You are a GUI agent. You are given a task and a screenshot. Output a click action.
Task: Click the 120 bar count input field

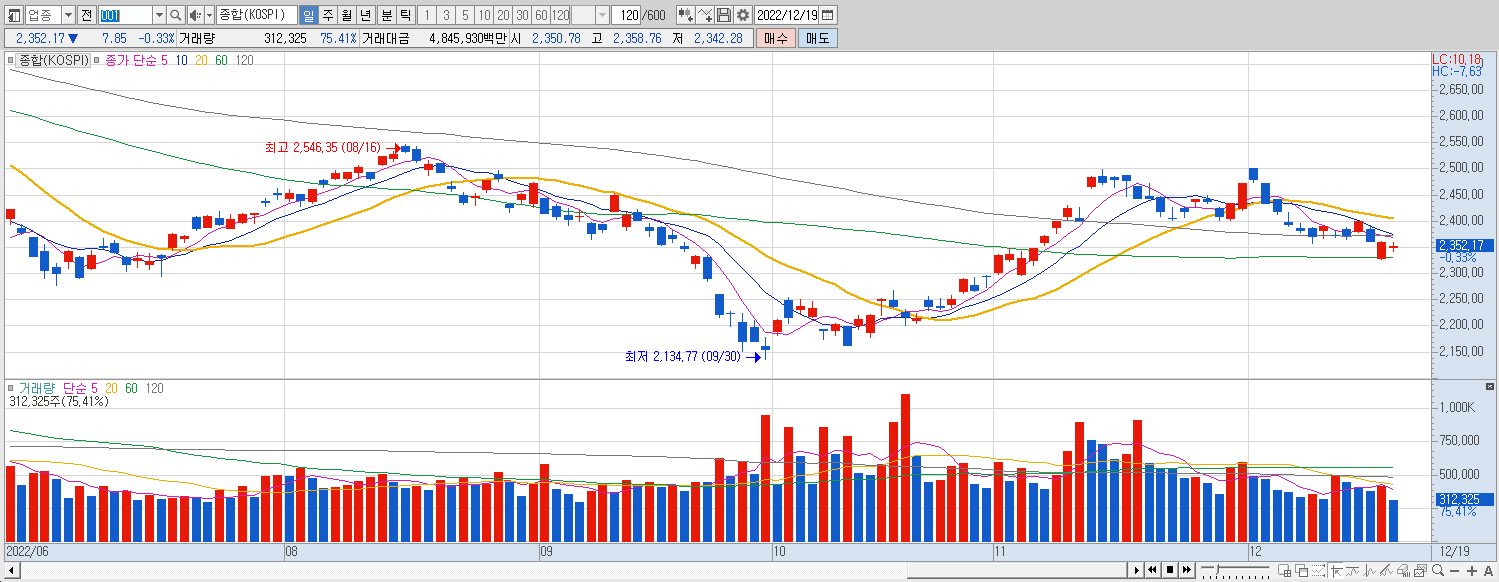pyautogui.click(x=626, y=15)
